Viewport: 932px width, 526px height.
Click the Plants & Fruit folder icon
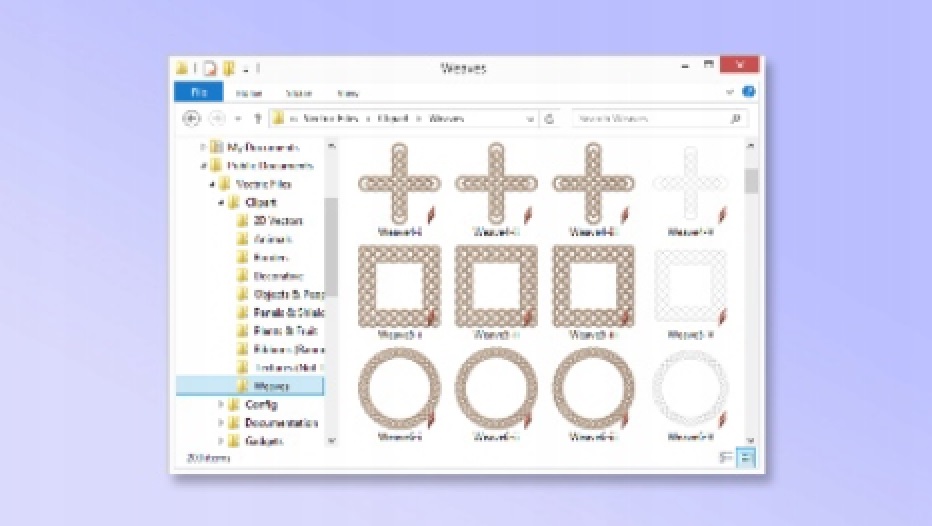243,331
